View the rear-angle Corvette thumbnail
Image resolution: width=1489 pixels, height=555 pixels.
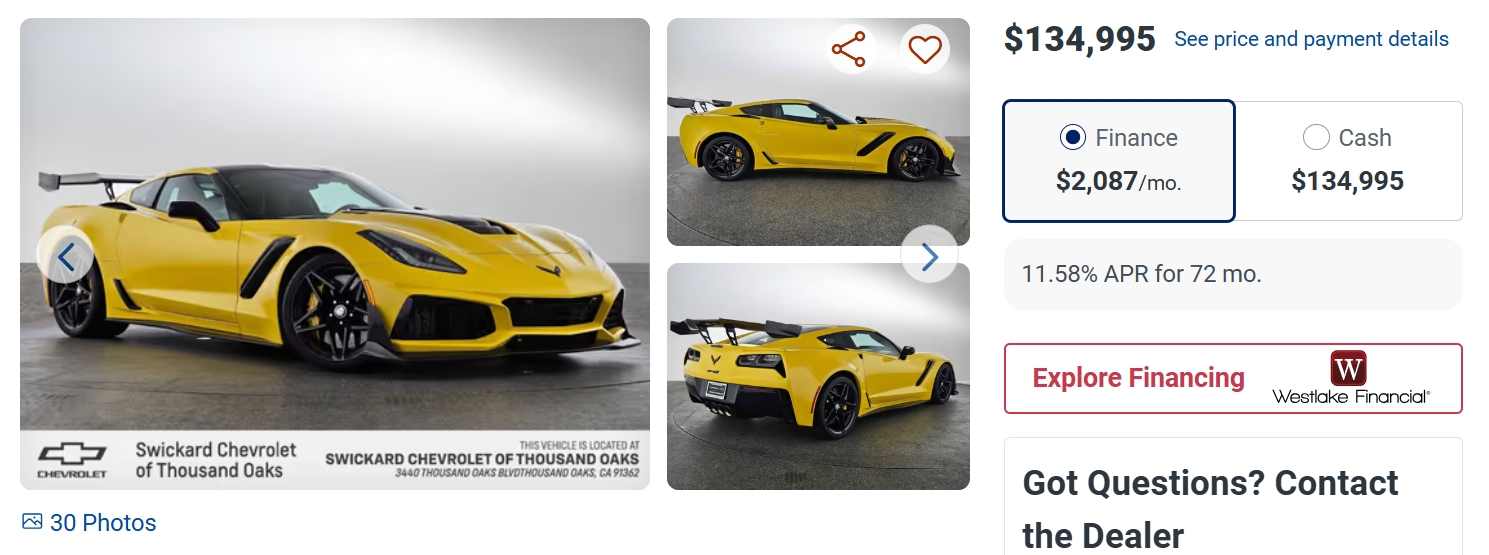pos(818,376)
